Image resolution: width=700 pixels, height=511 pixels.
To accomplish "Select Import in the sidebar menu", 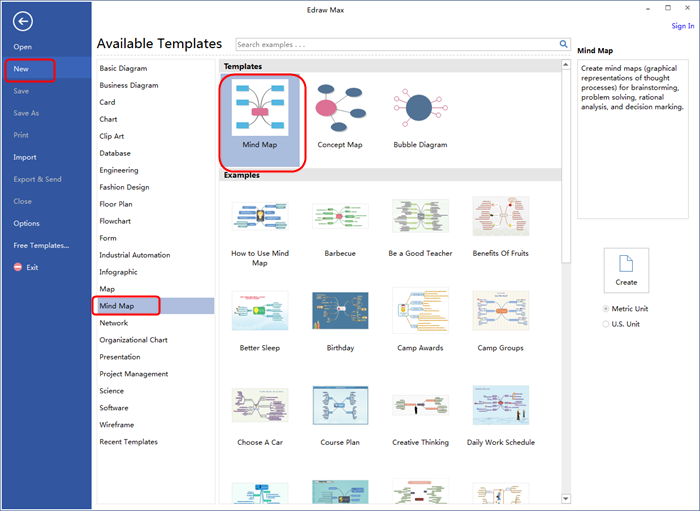I will [x=25, y=157].
